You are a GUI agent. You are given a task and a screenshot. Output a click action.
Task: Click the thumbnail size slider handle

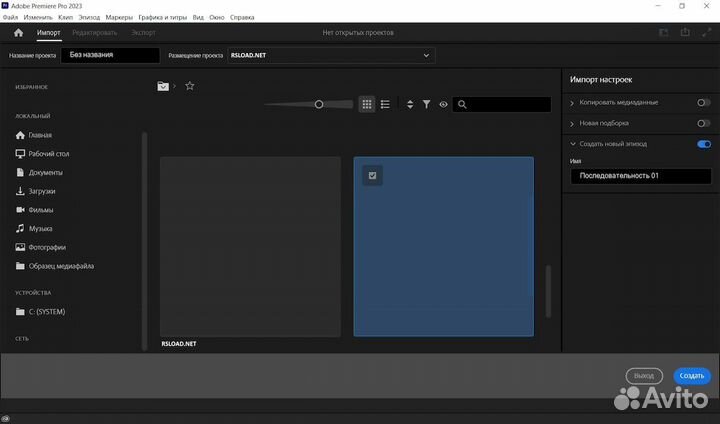[x=319, y=105]
